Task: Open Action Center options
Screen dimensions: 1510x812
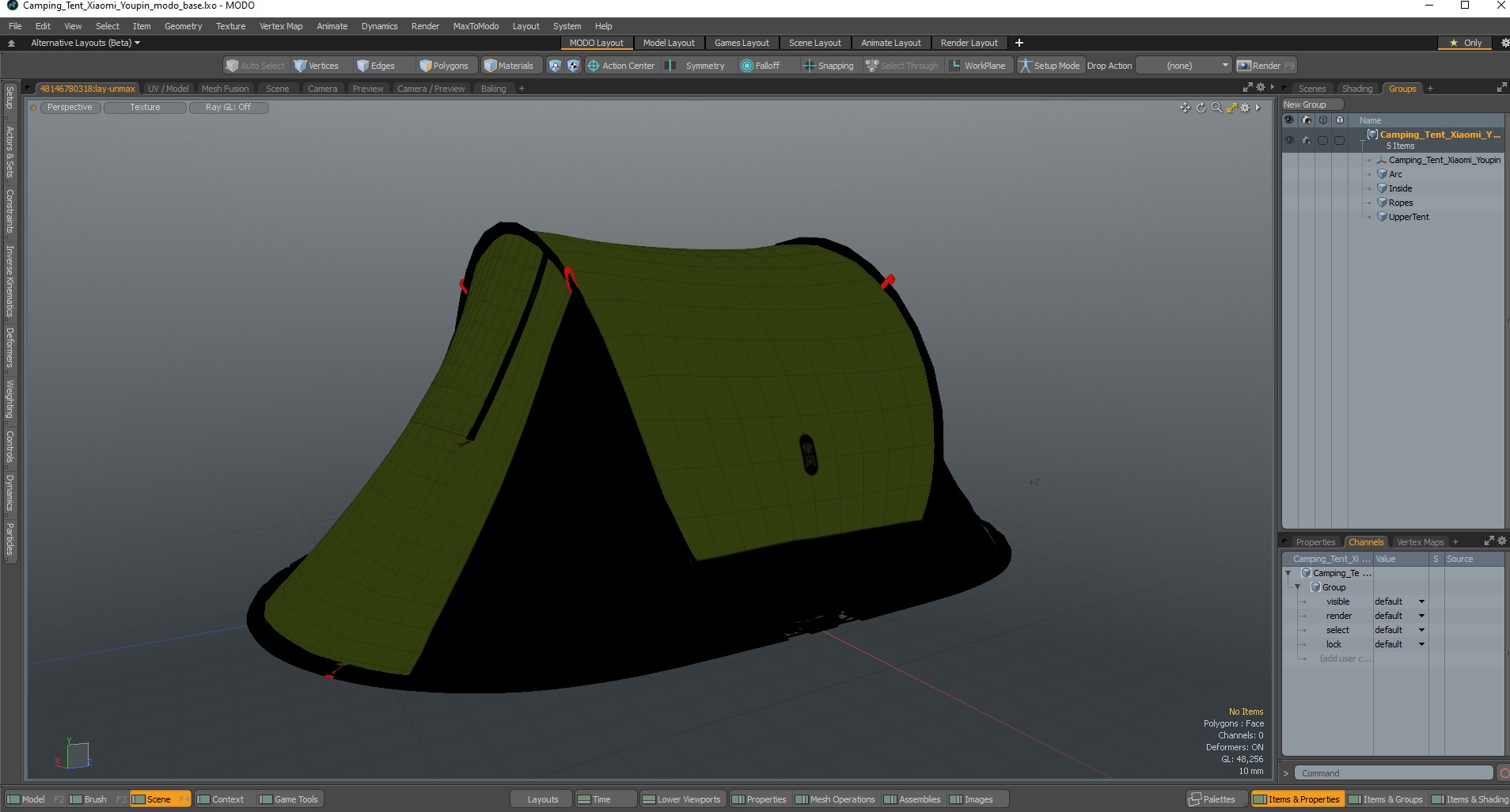Action: [x=621, y=66]
